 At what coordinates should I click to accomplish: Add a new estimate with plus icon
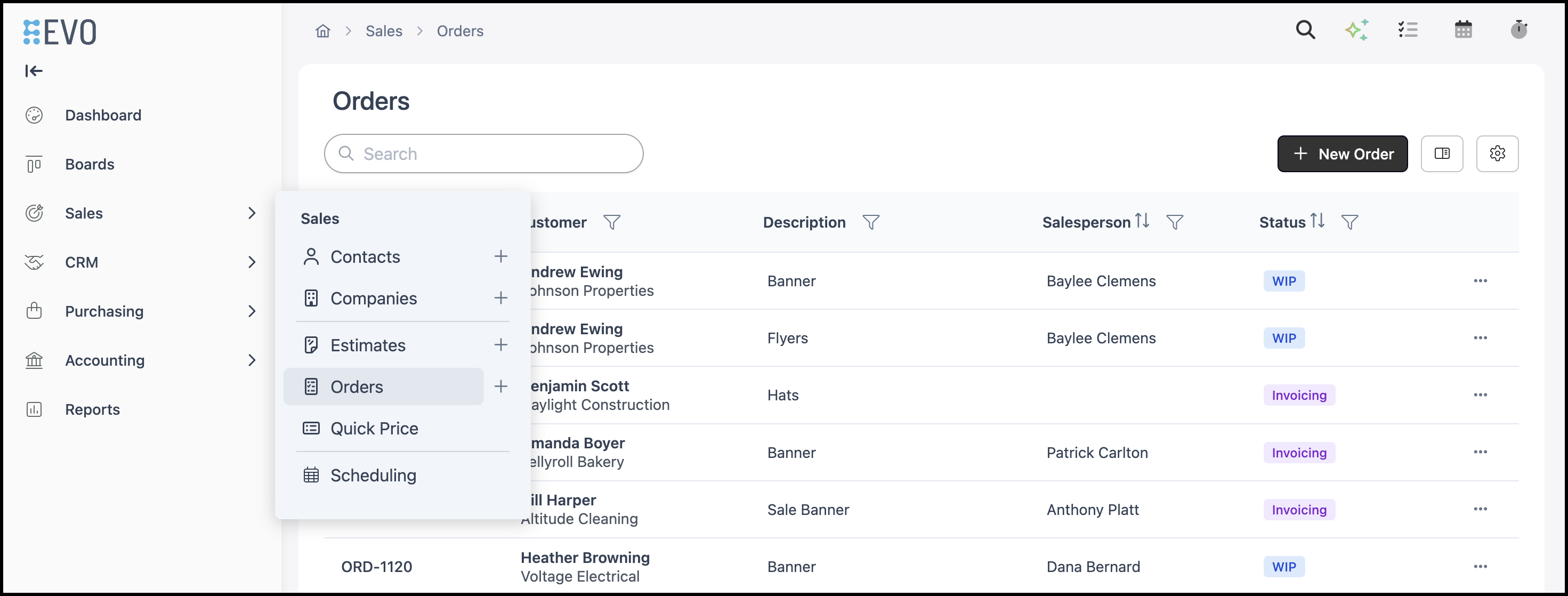pos(500,345)
